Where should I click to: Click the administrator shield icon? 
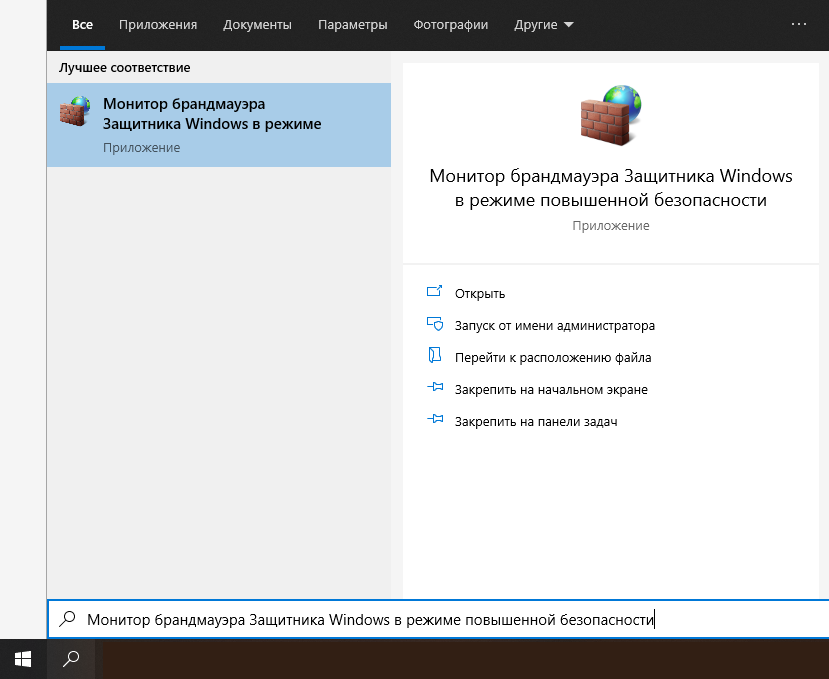pyautogui.click(x=435, y=323)
